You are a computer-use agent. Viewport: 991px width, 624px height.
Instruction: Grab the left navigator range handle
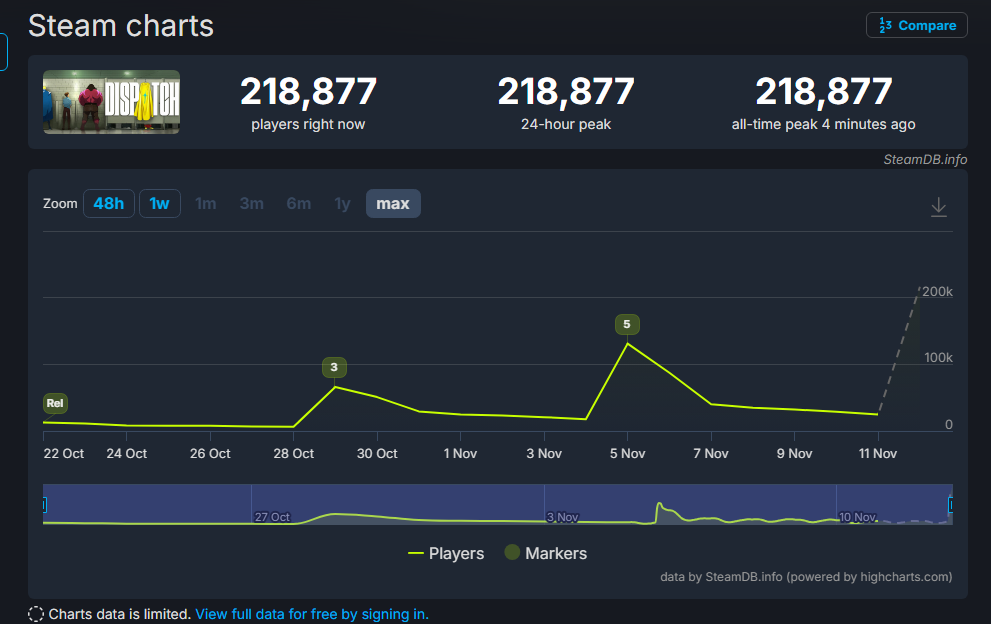point(44,505)
